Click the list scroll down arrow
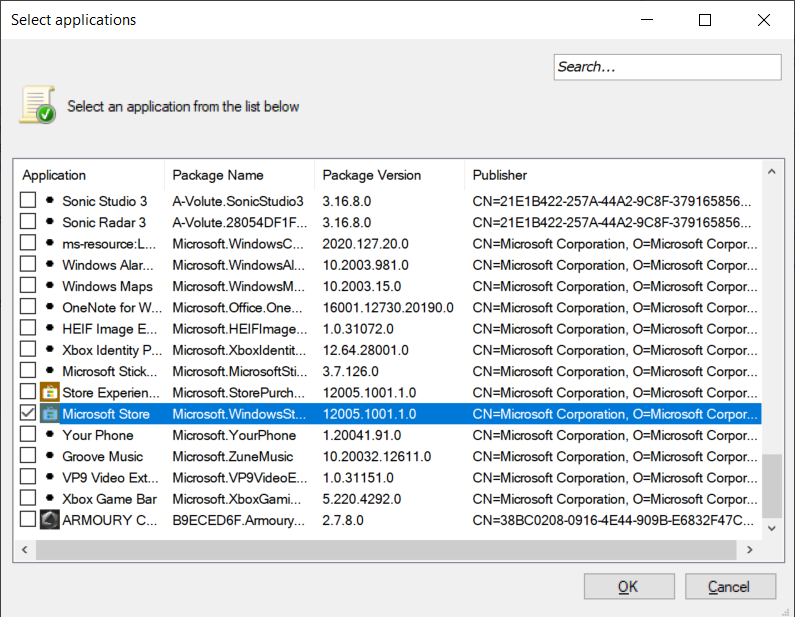Screen dimensions: 795x617 pyautogui.click(x=772, y=528)
